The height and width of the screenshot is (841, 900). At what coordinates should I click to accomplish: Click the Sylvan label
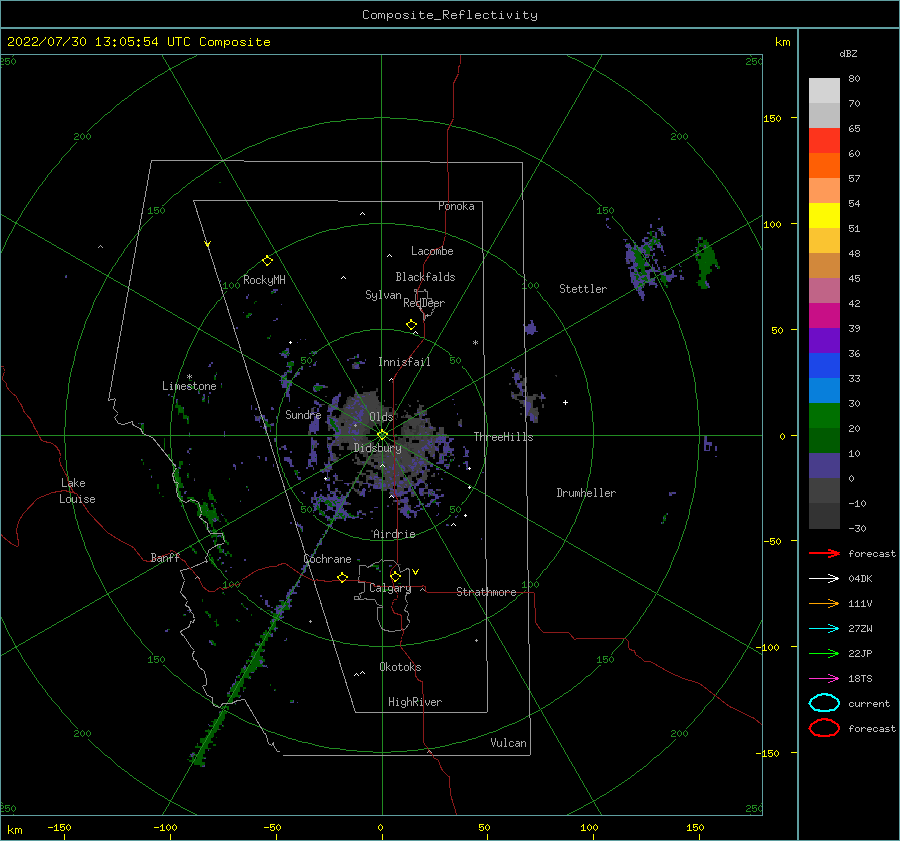tap(383, 295)
